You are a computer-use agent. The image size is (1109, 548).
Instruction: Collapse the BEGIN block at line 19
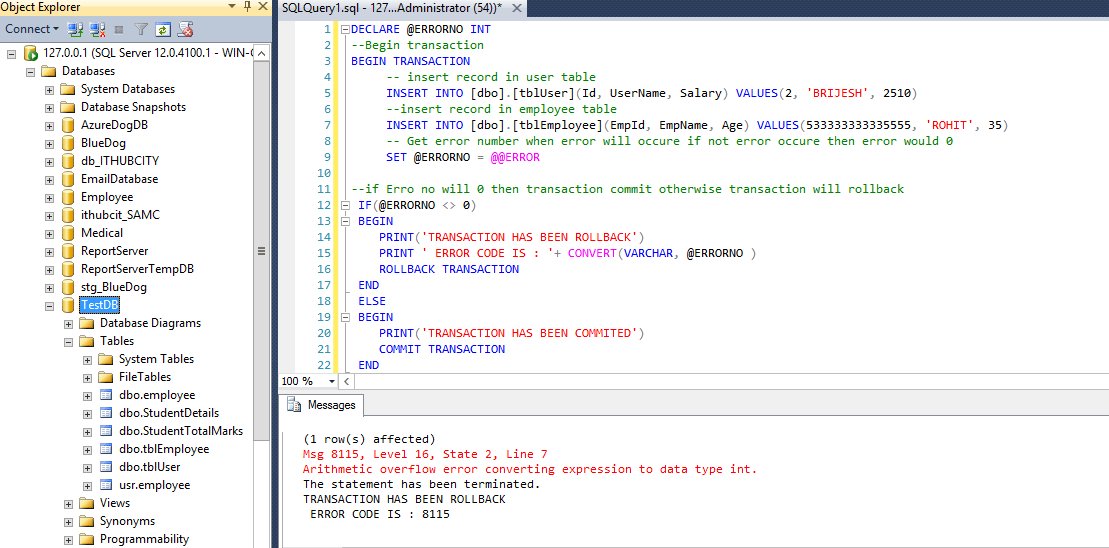[x=345, y=317]
